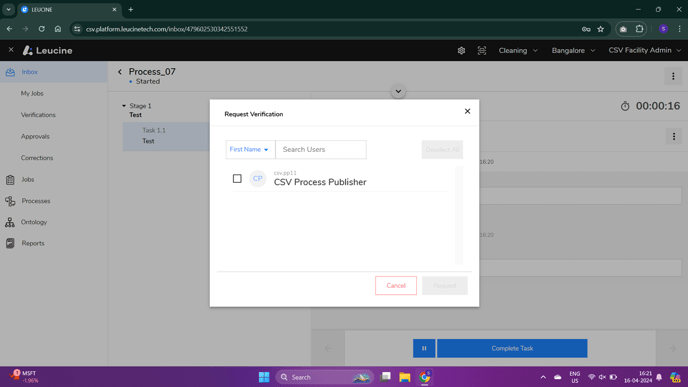This screenshot has width=688, height=387.
Task: Click the Complete Task button
Action: [512, 348]
